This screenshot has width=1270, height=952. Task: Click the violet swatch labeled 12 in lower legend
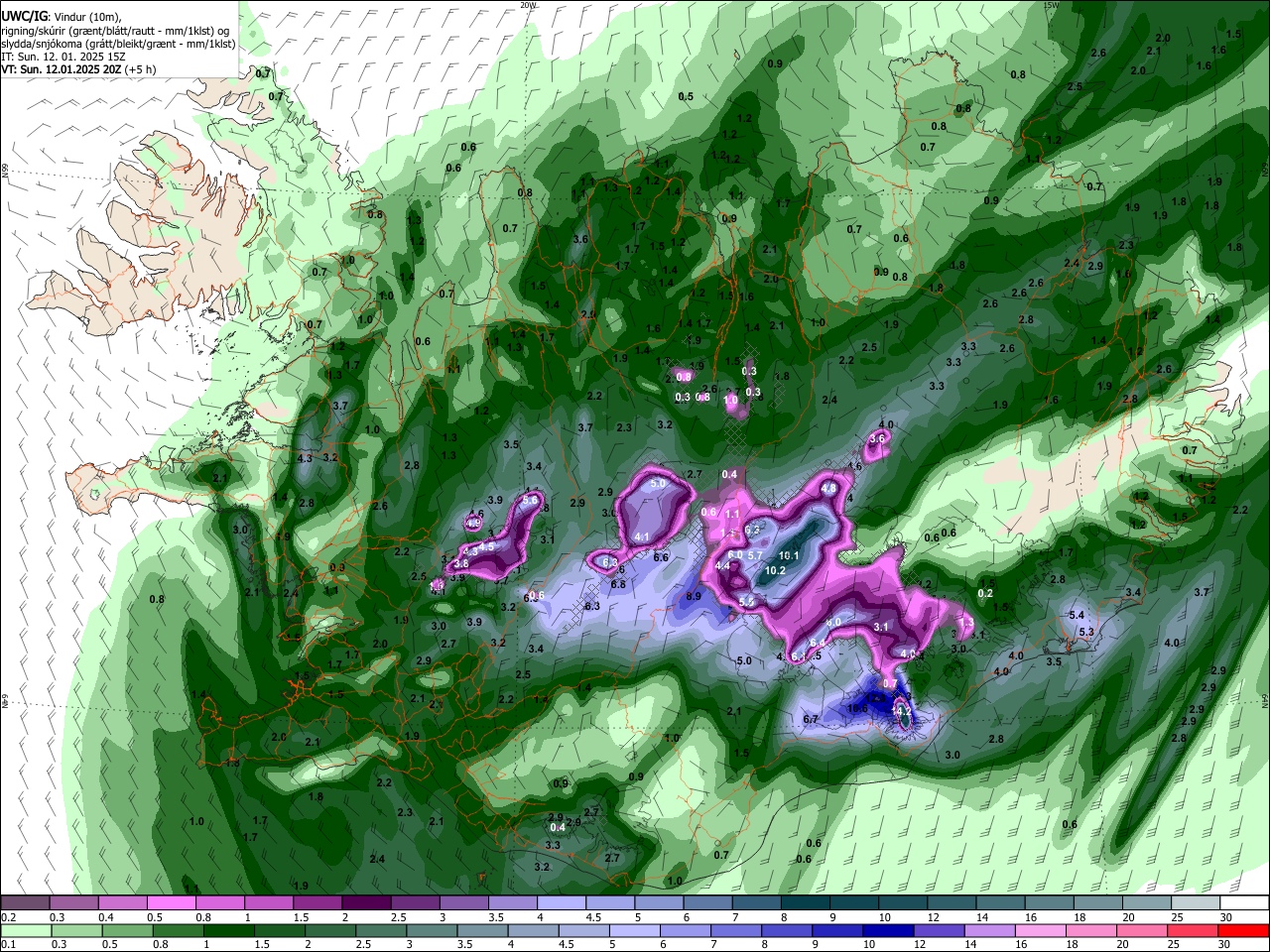(x=939, y=930)
